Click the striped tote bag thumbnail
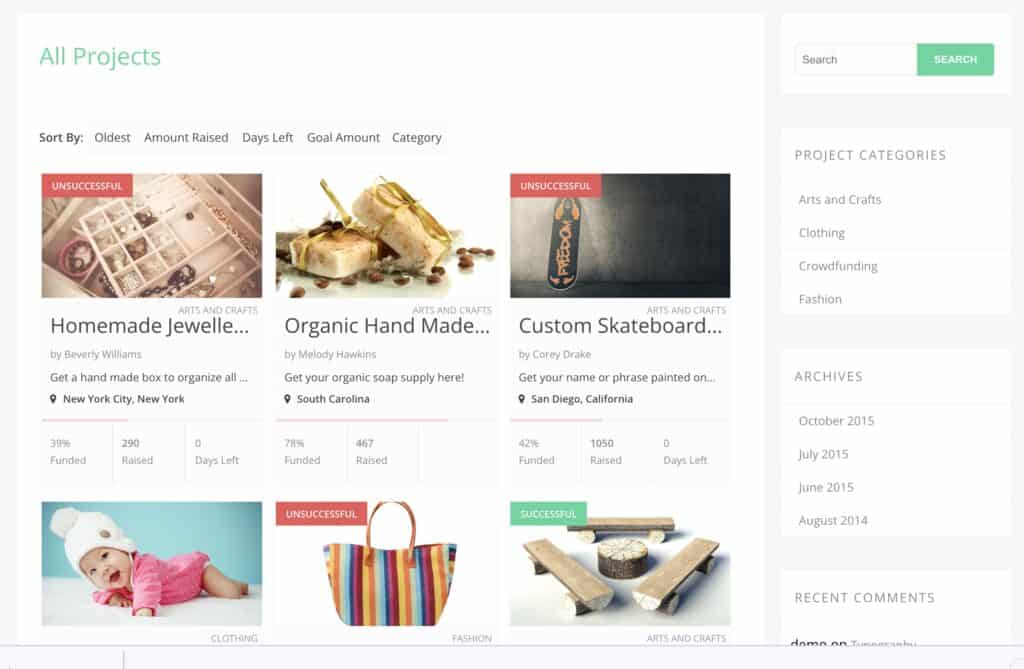1024x669 pixels. point(386,564)
